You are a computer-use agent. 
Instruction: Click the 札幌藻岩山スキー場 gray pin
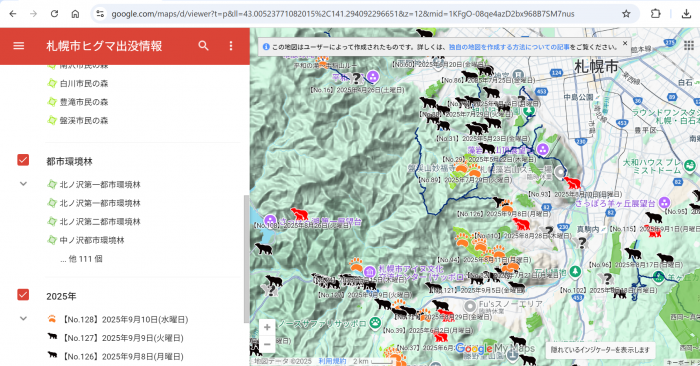560,172
